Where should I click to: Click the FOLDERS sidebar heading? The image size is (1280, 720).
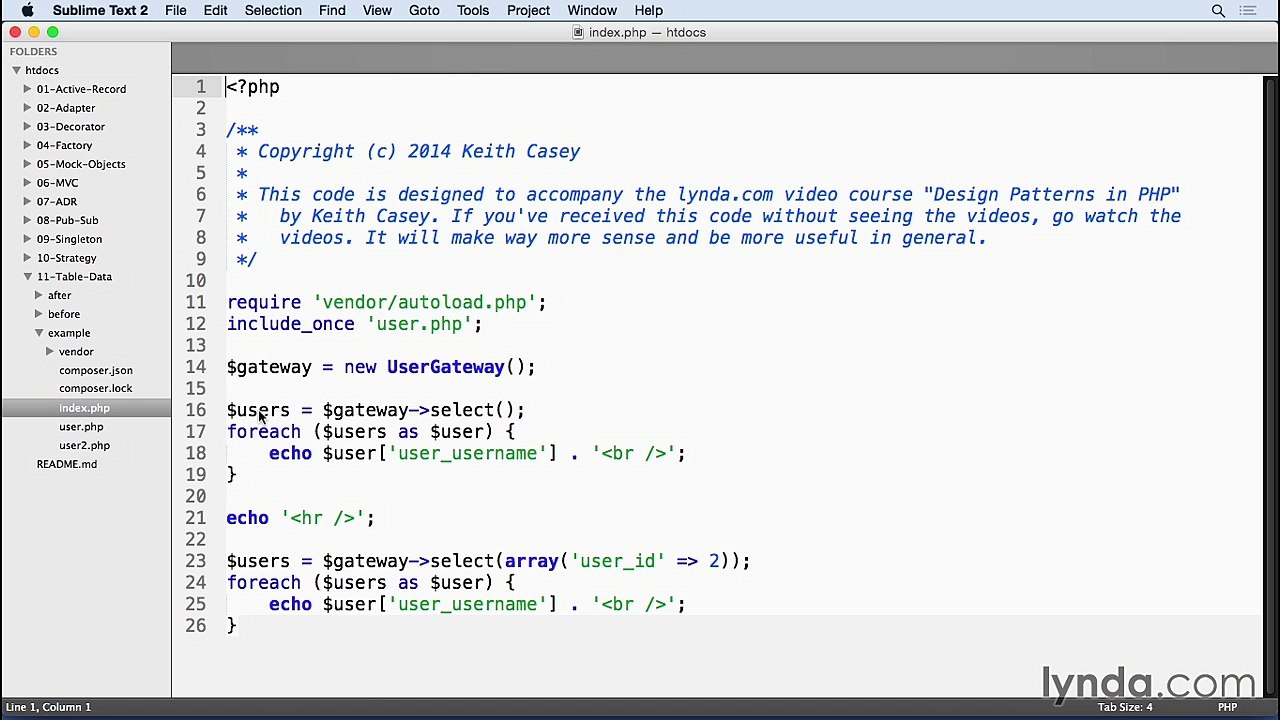[34, 51]
